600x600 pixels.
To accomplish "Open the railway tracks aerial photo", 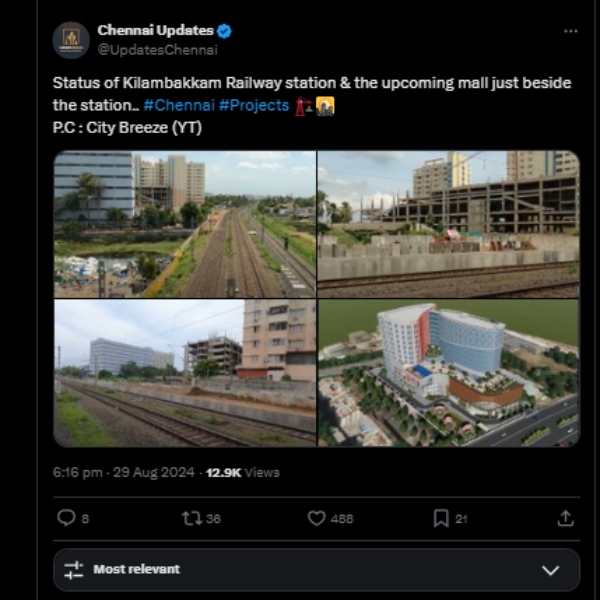I will (184, 224).
